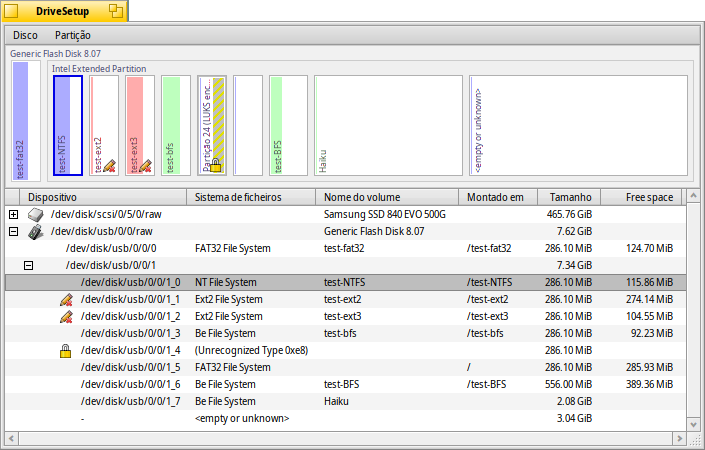Image resolution: width=705 pixels, height=450 pixels.
Task: Click the pencil icon on the test-ext2 row
Action: 66,299
